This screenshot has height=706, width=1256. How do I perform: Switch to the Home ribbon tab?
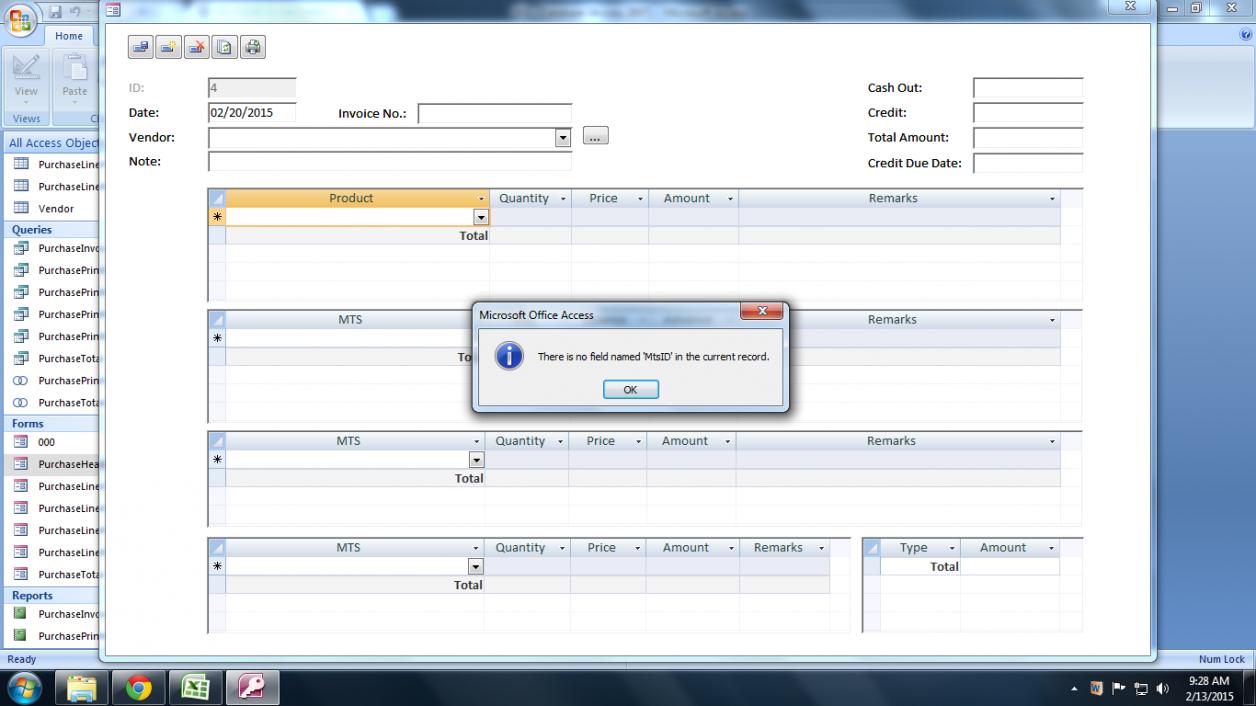(x=69, y=36)
